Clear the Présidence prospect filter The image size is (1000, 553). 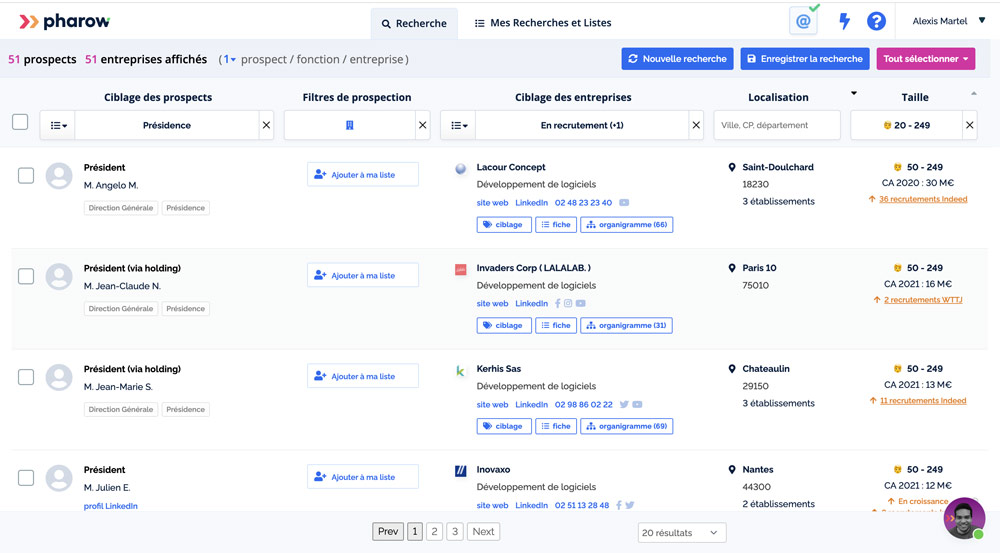(x=267, y=125)
